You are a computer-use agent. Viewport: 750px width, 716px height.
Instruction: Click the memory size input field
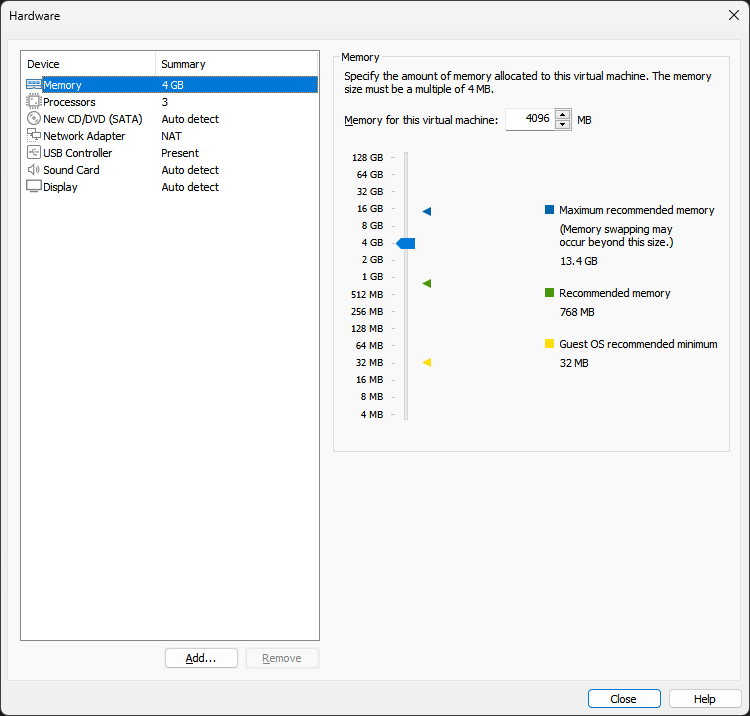(x=530, y=119)
